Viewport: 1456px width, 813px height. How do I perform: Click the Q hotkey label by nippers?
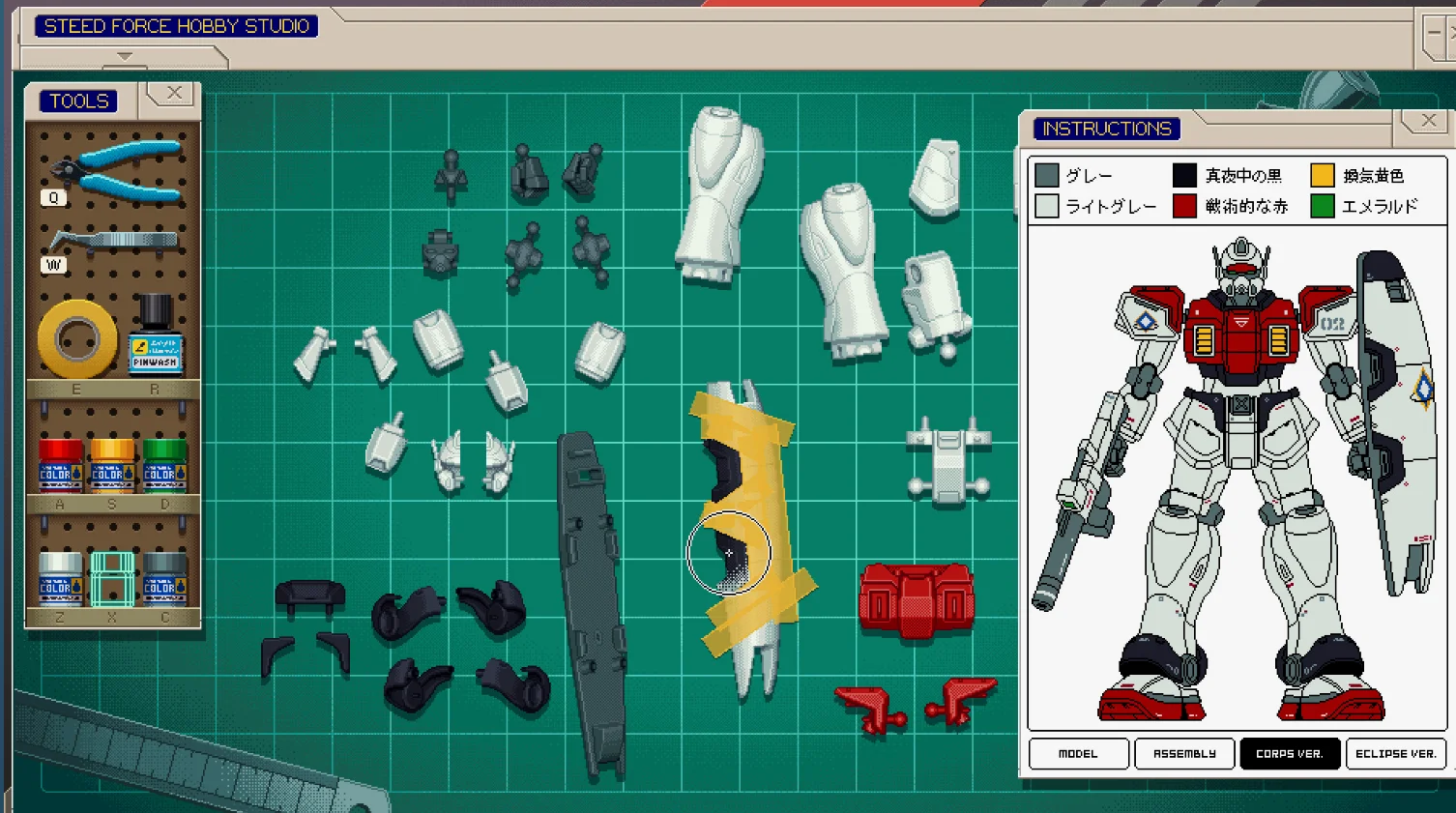pyautogui.click(x=54, y=197)
